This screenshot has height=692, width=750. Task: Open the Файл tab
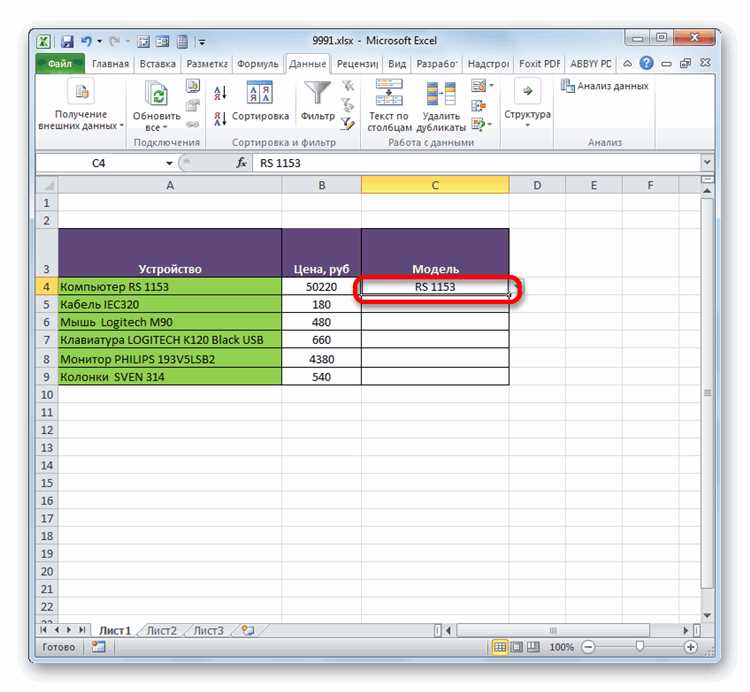[x=60, y=64]
